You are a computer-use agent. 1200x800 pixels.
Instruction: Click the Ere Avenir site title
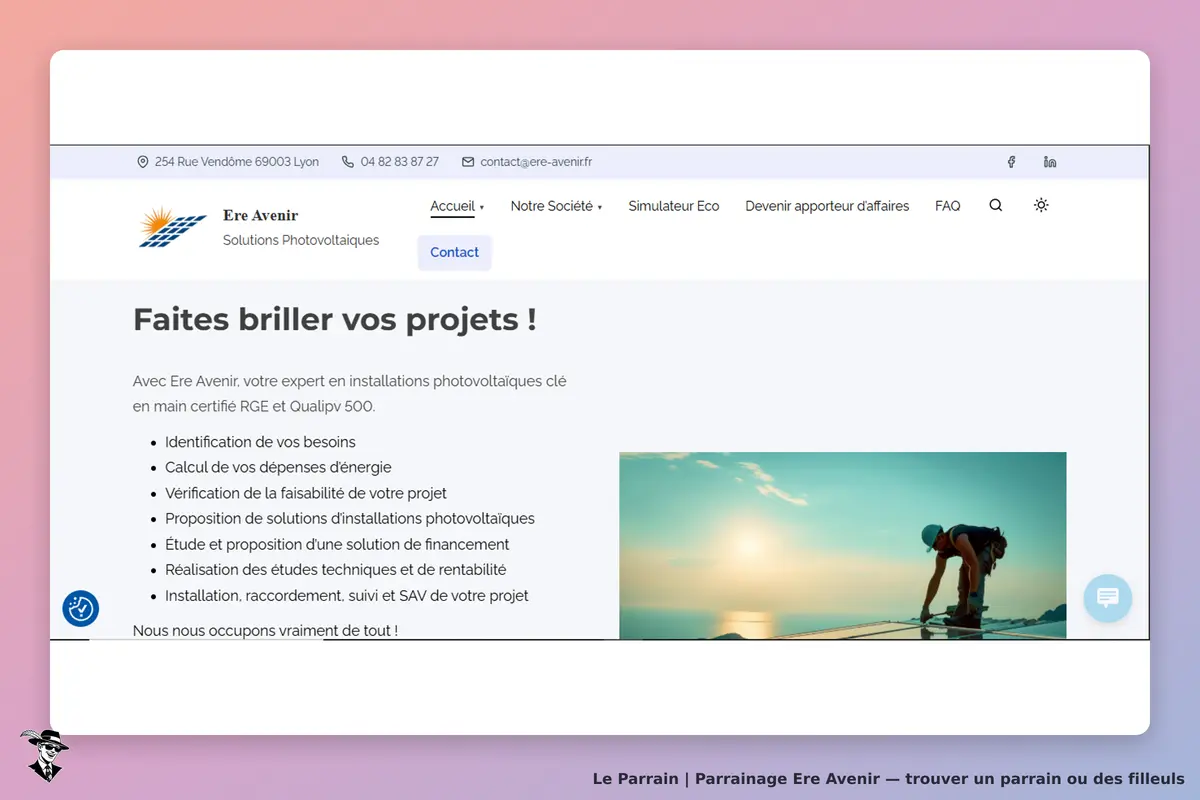(x=261, y=215)
